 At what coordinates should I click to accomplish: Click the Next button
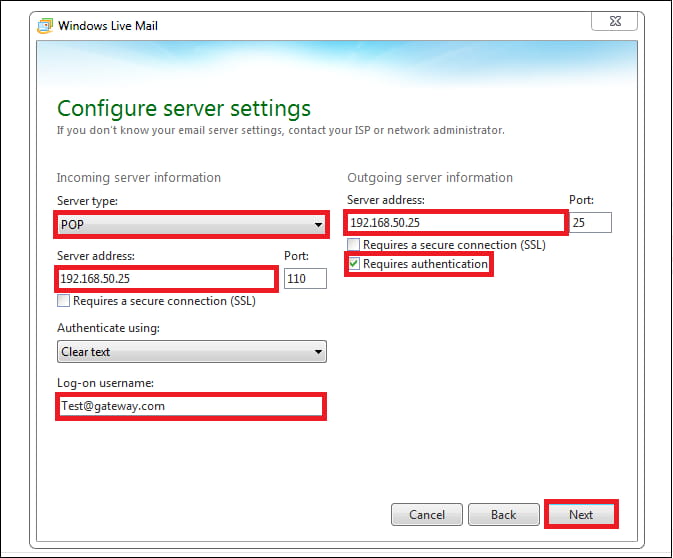point(581,514)
